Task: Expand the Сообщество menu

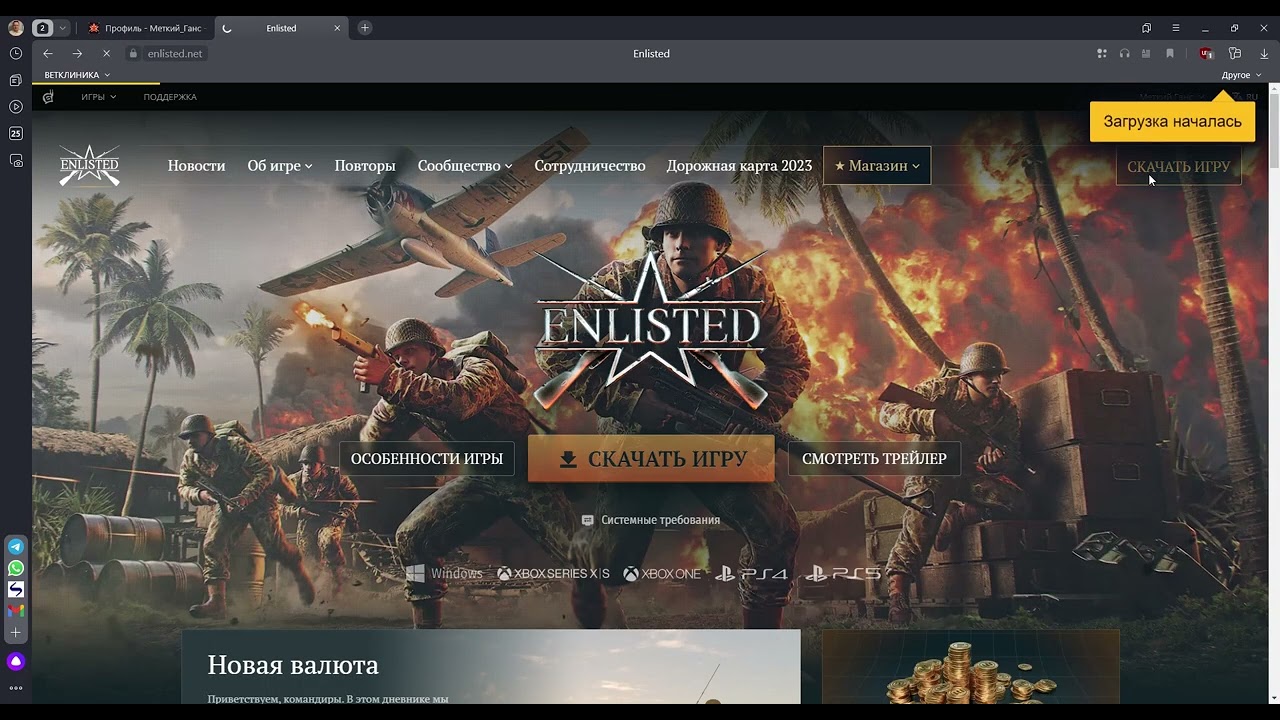Action: pos(465,166)
